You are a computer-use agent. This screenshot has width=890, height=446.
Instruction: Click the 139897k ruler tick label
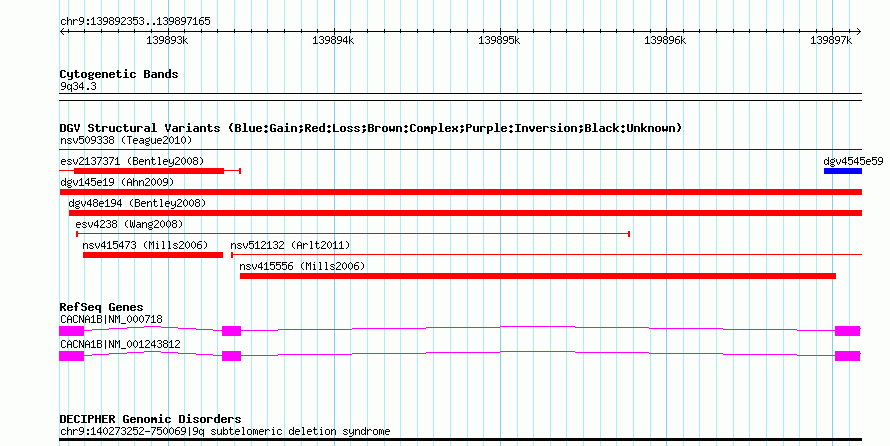pyautogui.click(x=830, y=40)
